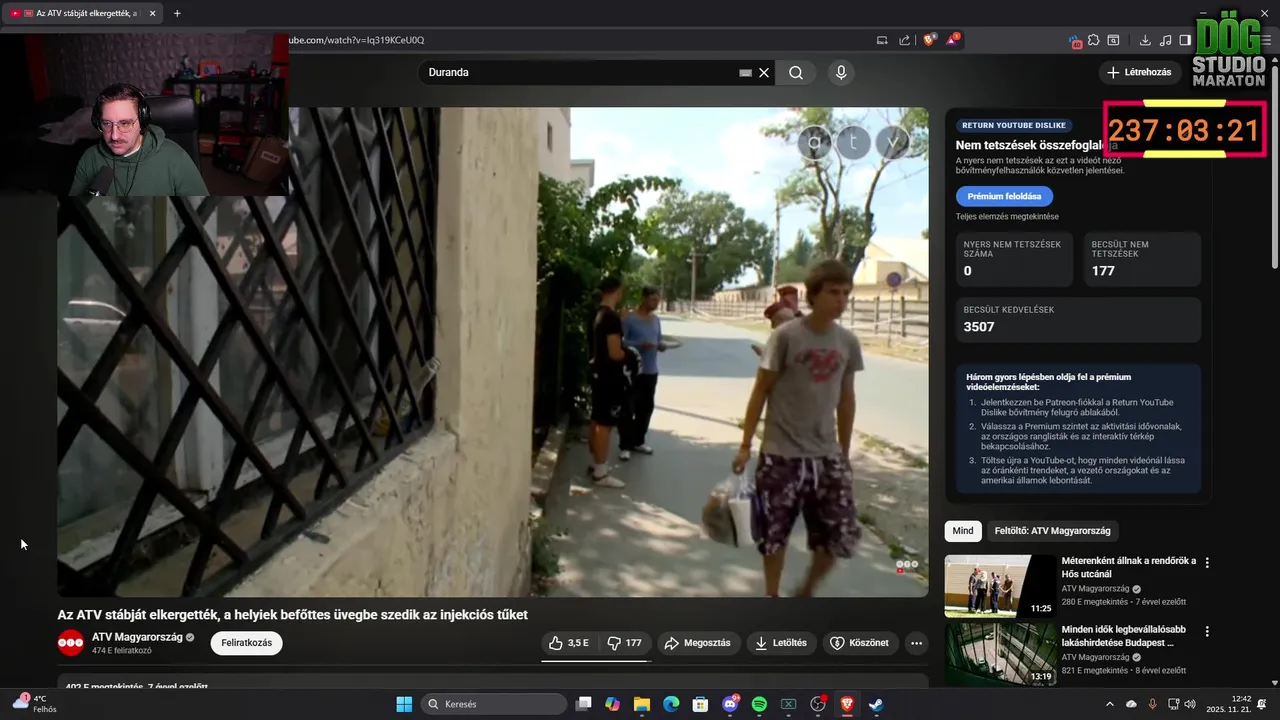Click the Brave Shields lion icon in address bar
The width and height of the screenshot is (1280, 720).
930,40
